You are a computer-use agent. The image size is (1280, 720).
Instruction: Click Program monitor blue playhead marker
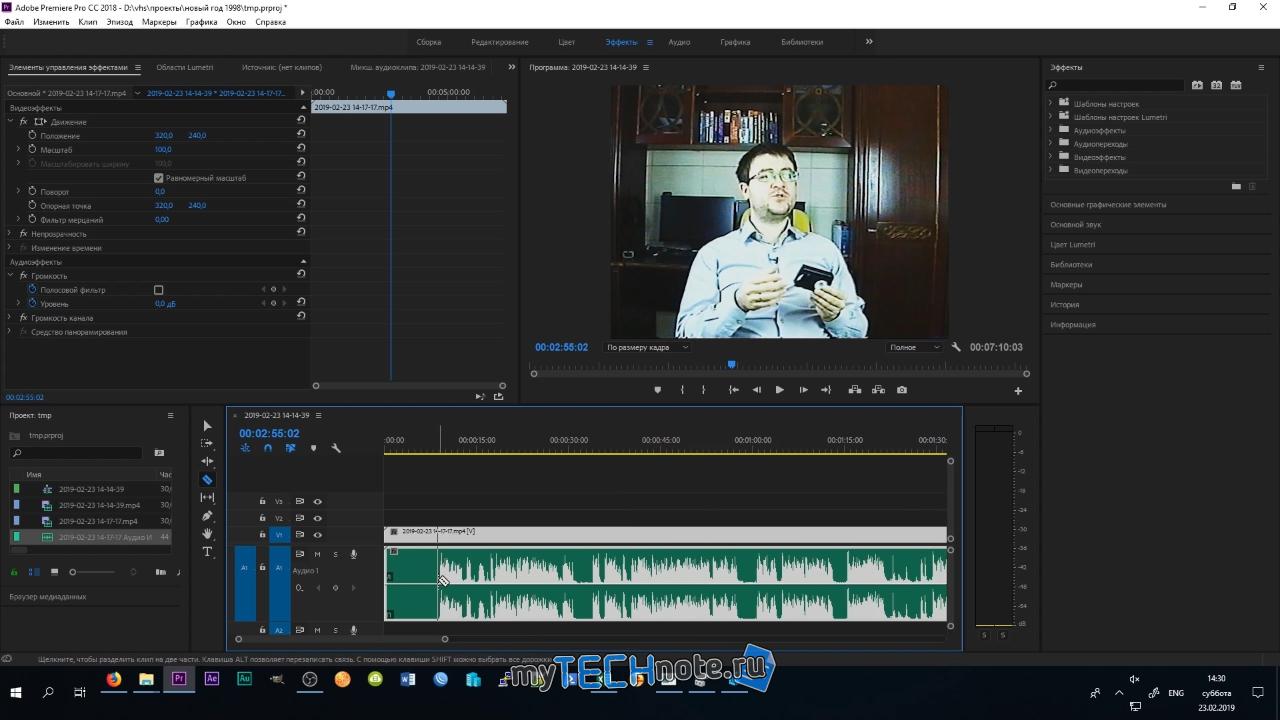[731, 365]
